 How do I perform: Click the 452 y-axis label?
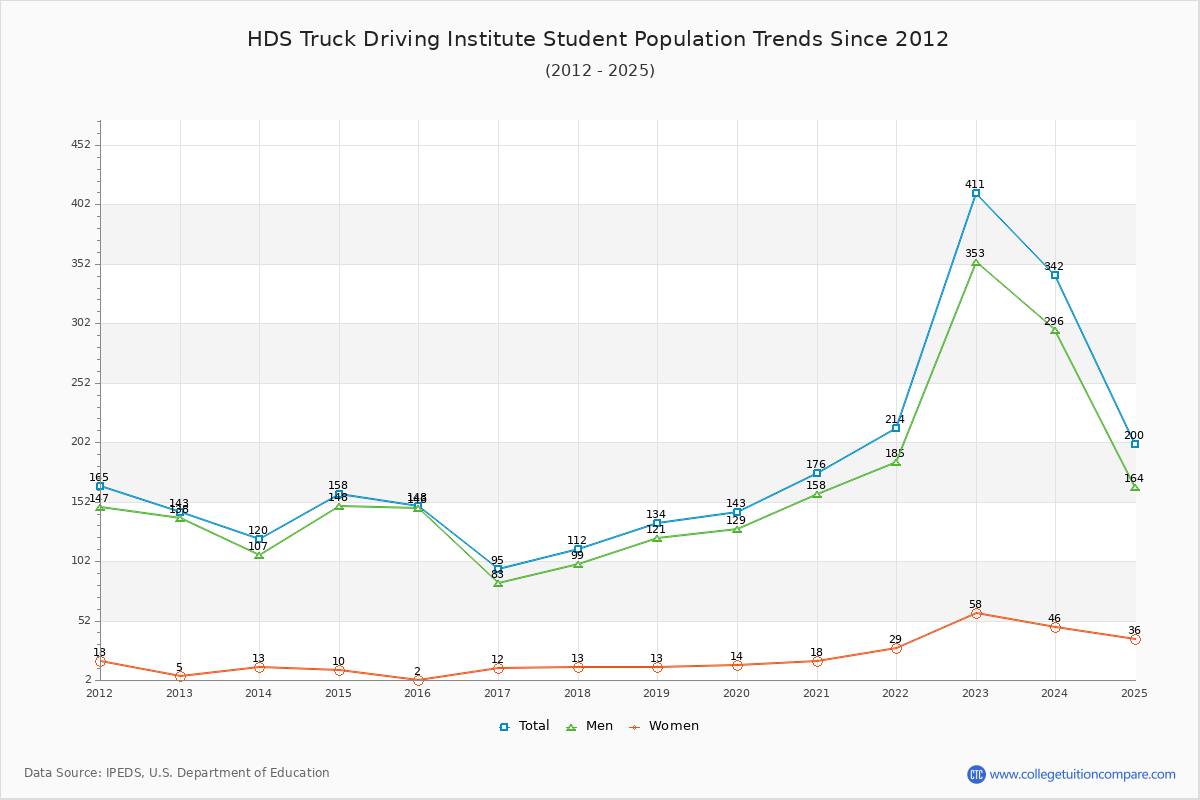pyautogui.click(x=81, y=144)
